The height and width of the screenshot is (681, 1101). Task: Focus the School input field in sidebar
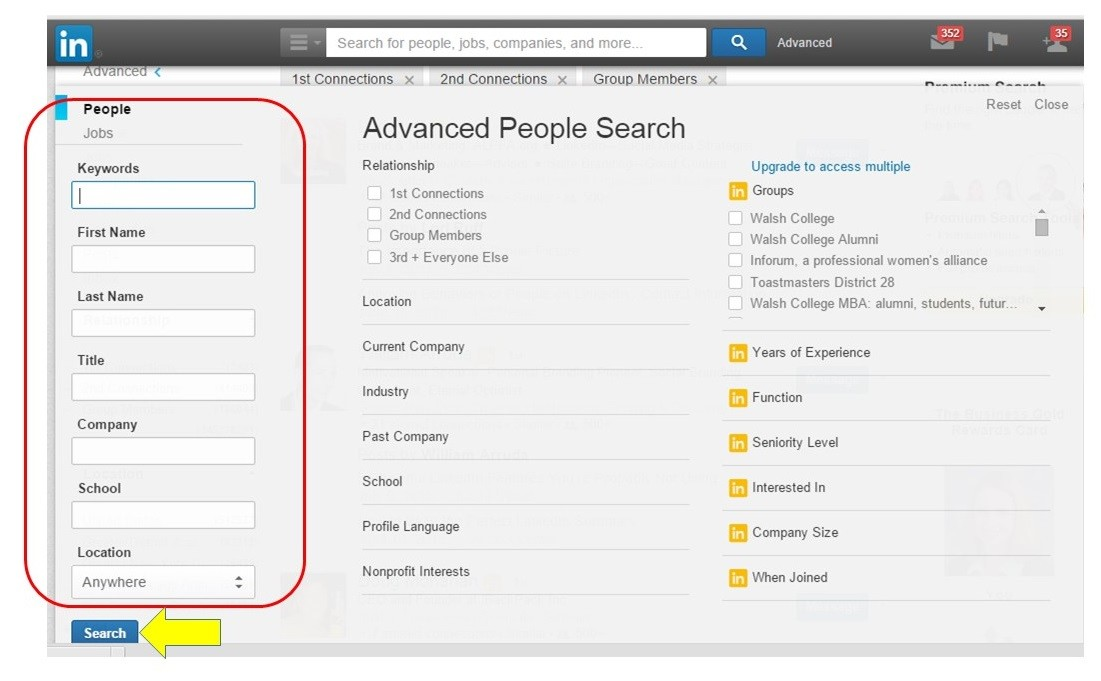(163, 515)
